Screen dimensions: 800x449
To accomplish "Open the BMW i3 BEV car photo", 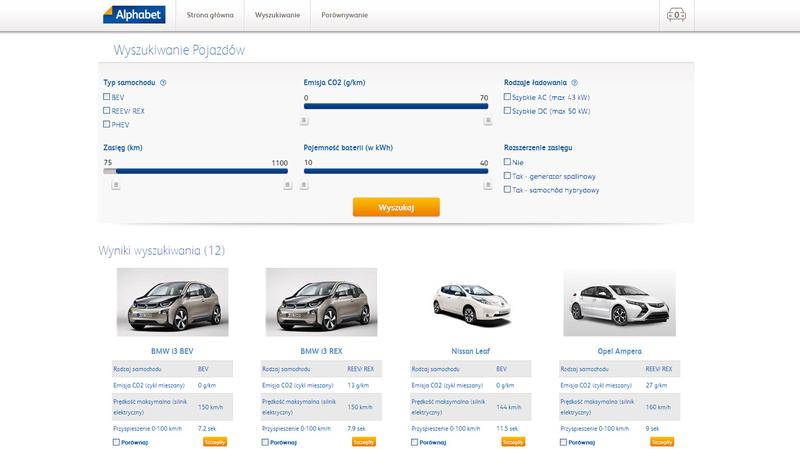I will pos(172,302).
